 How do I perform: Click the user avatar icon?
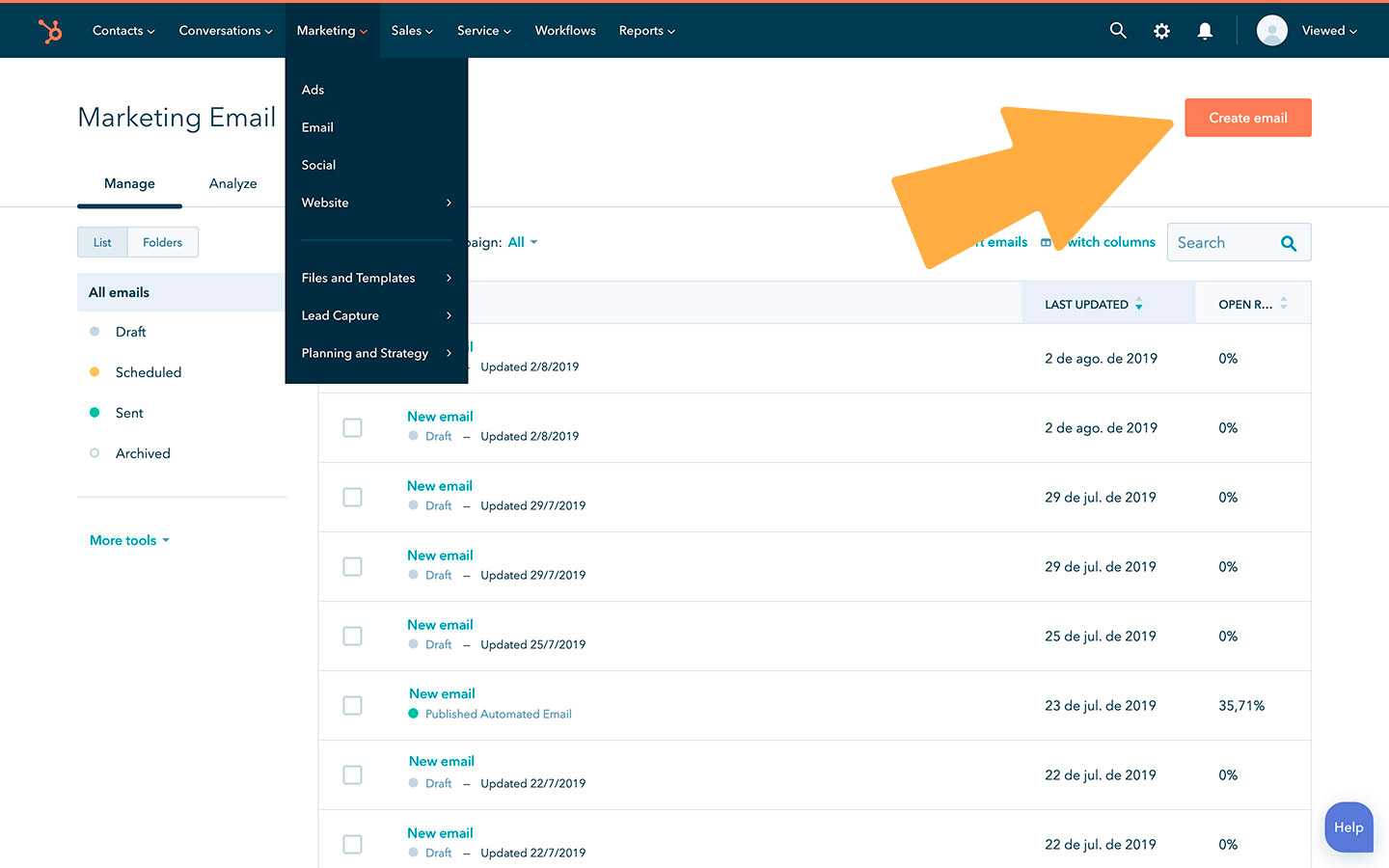(1272, 31)
